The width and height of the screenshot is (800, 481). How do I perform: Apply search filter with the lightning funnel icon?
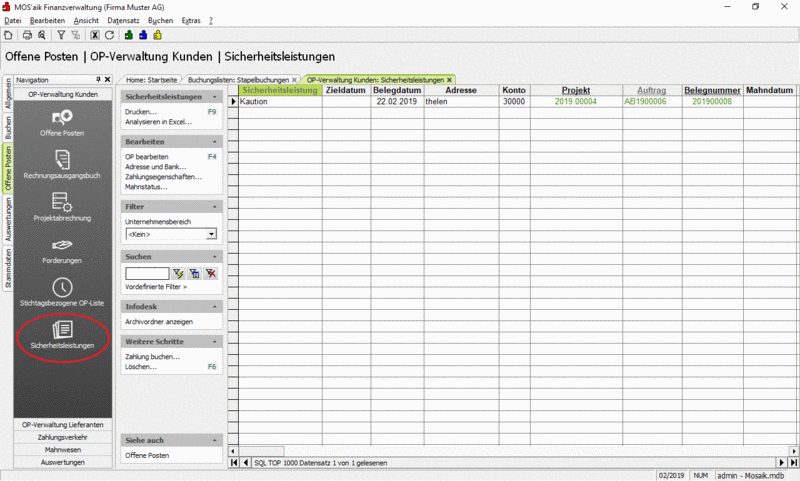[178, 274]
